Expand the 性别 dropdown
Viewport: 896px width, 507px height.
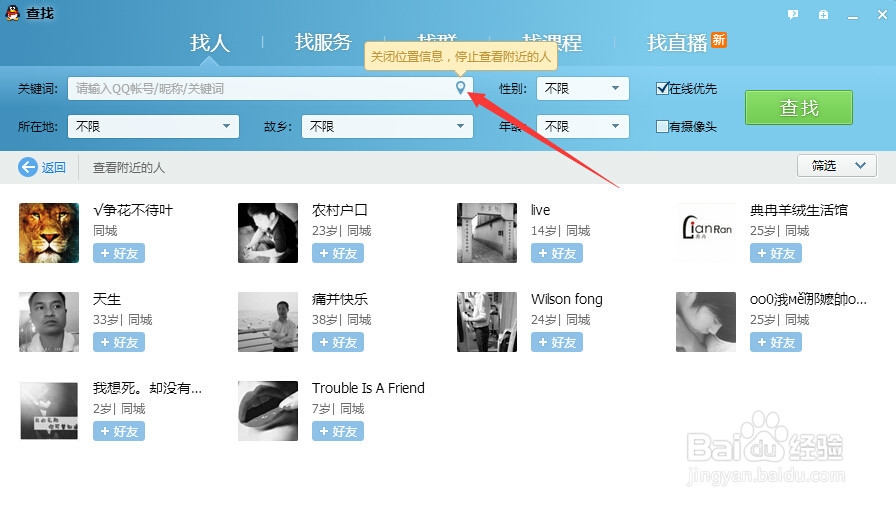click(583, 89)
